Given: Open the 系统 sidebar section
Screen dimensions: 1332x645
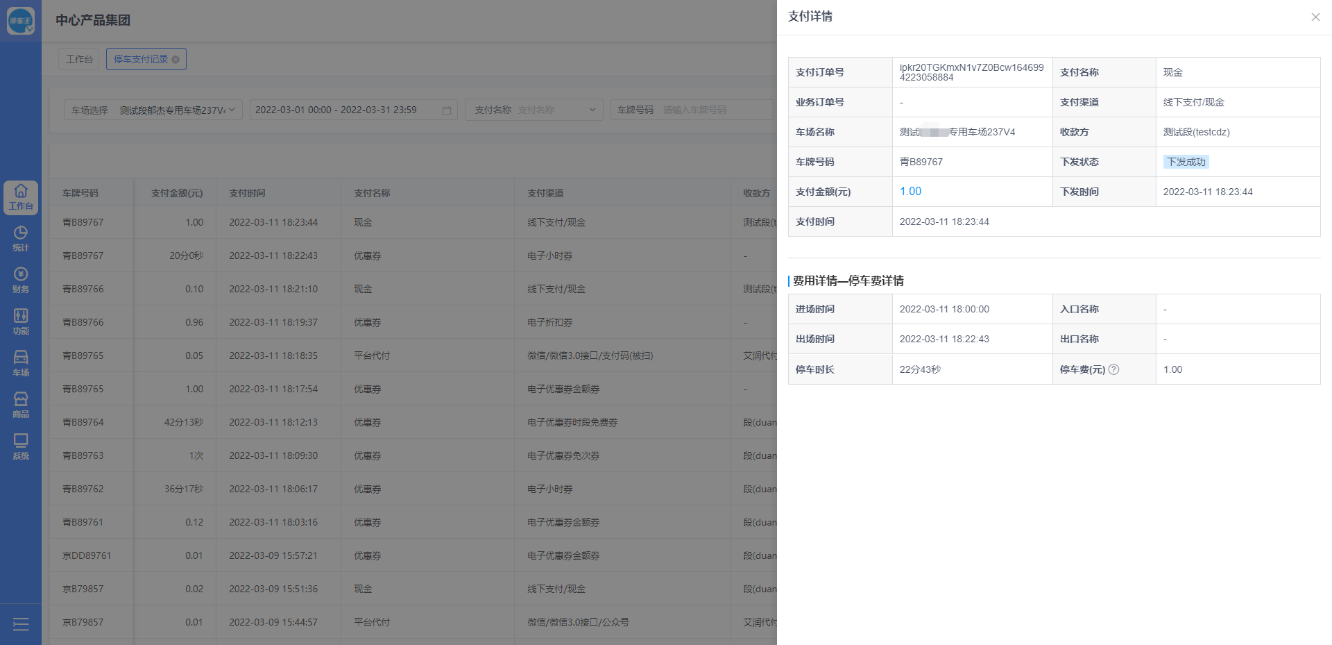Looking at the screenshot, I should click(21, 447).
